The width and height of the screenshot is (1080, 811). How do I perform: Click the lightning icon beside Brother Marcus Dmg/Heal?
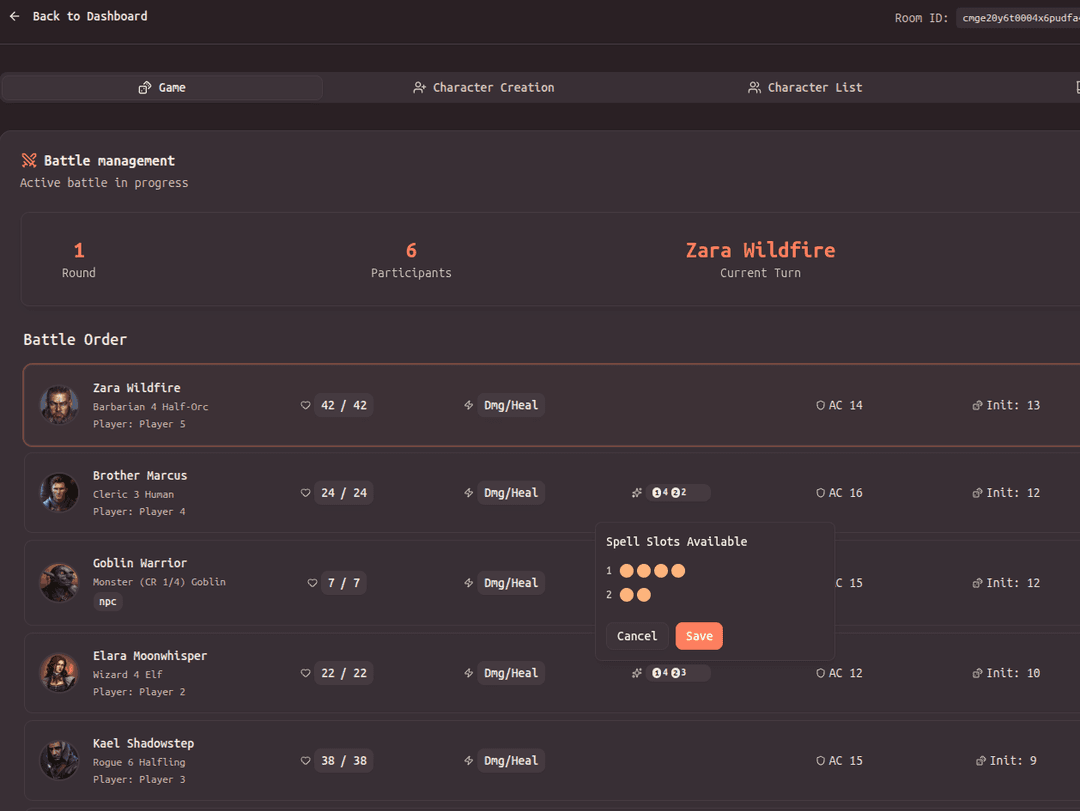[x=469, y=492]
